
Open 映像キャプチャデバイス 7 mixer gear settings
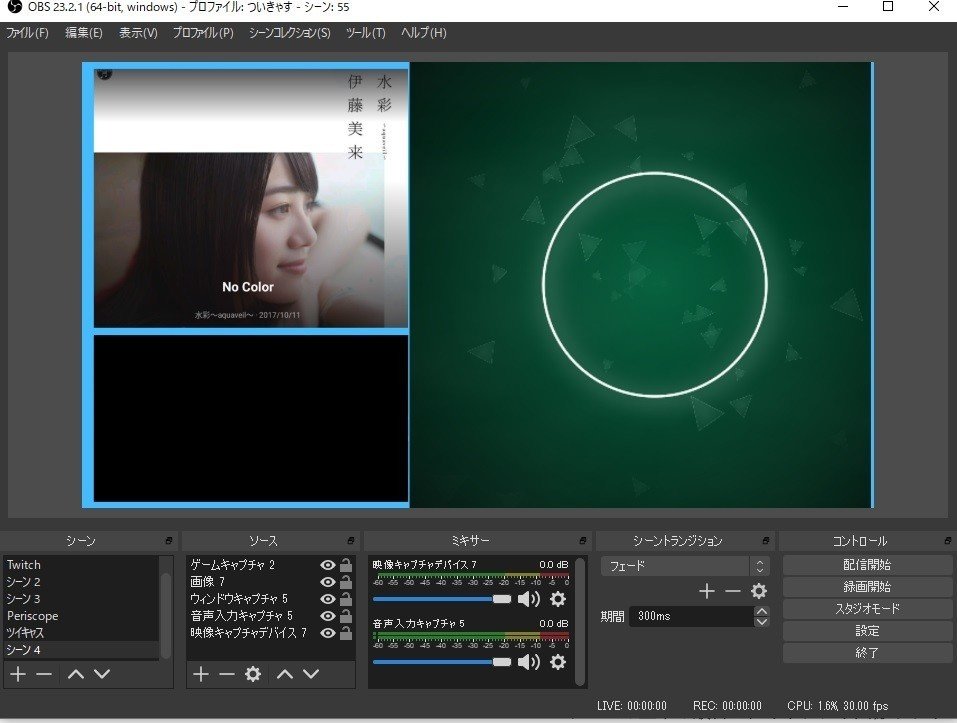tap(558, 599)
